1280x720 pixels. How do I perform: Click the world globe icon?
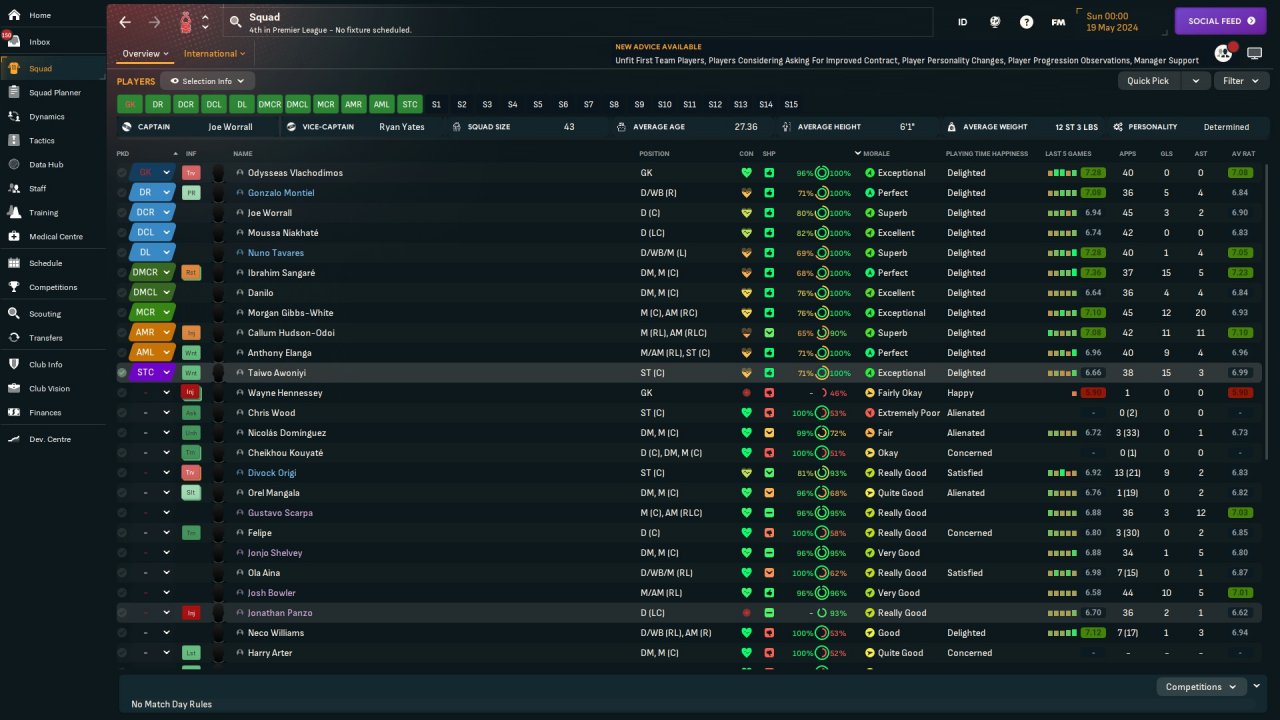pyautogui.click(x=995, y=22)
